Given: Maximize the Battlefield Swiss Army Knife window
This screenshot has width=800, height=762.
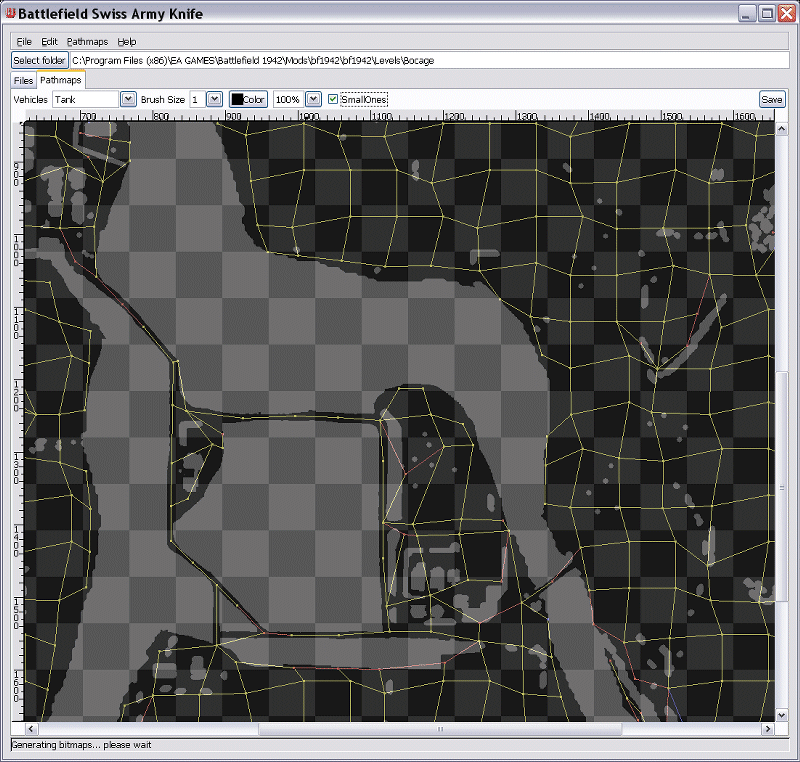Looking at the screenshot, I should [767, 14].
